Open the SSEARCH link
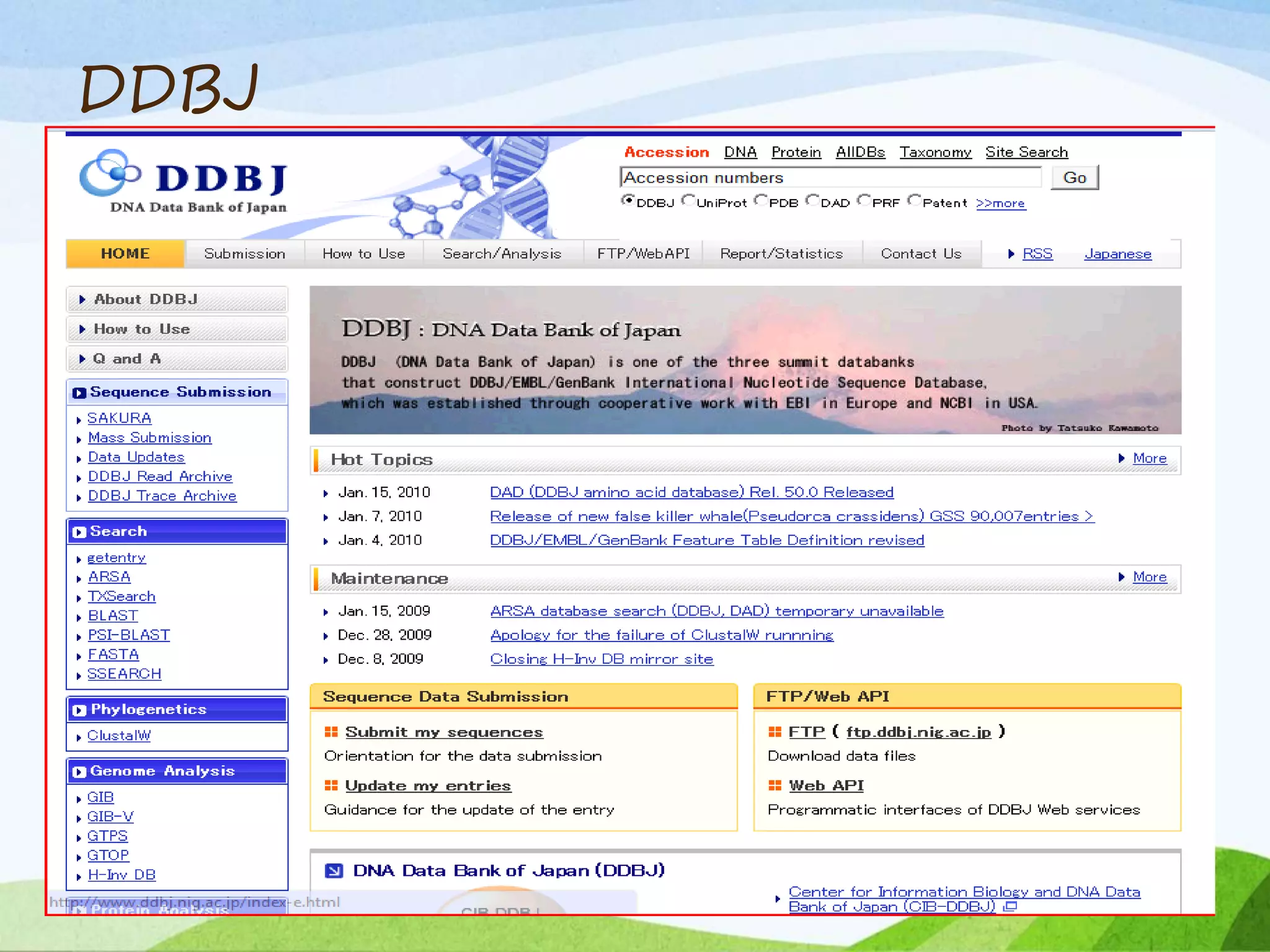Screen dimensions: 1270x952 pyautogui.click(x=124, y=674)
